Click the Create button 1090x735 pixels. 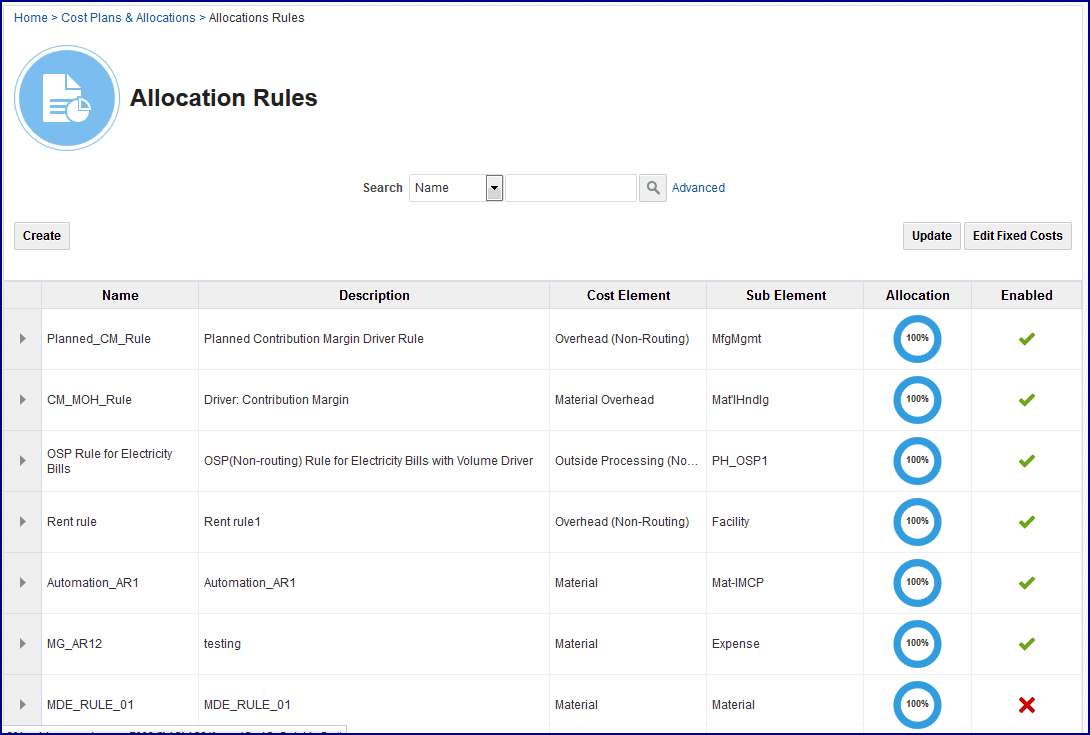(42, 236)
